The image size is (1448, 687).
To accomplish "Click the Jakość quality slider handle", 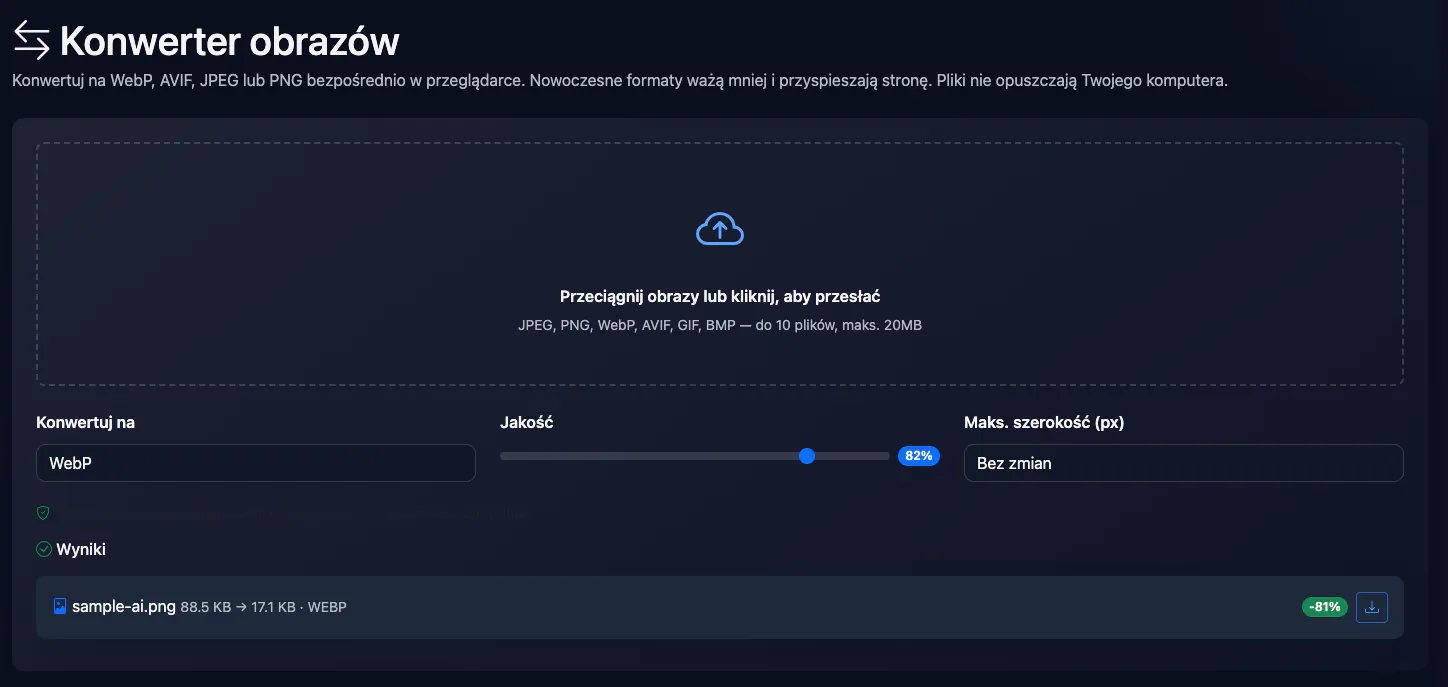I will (807, 456).
